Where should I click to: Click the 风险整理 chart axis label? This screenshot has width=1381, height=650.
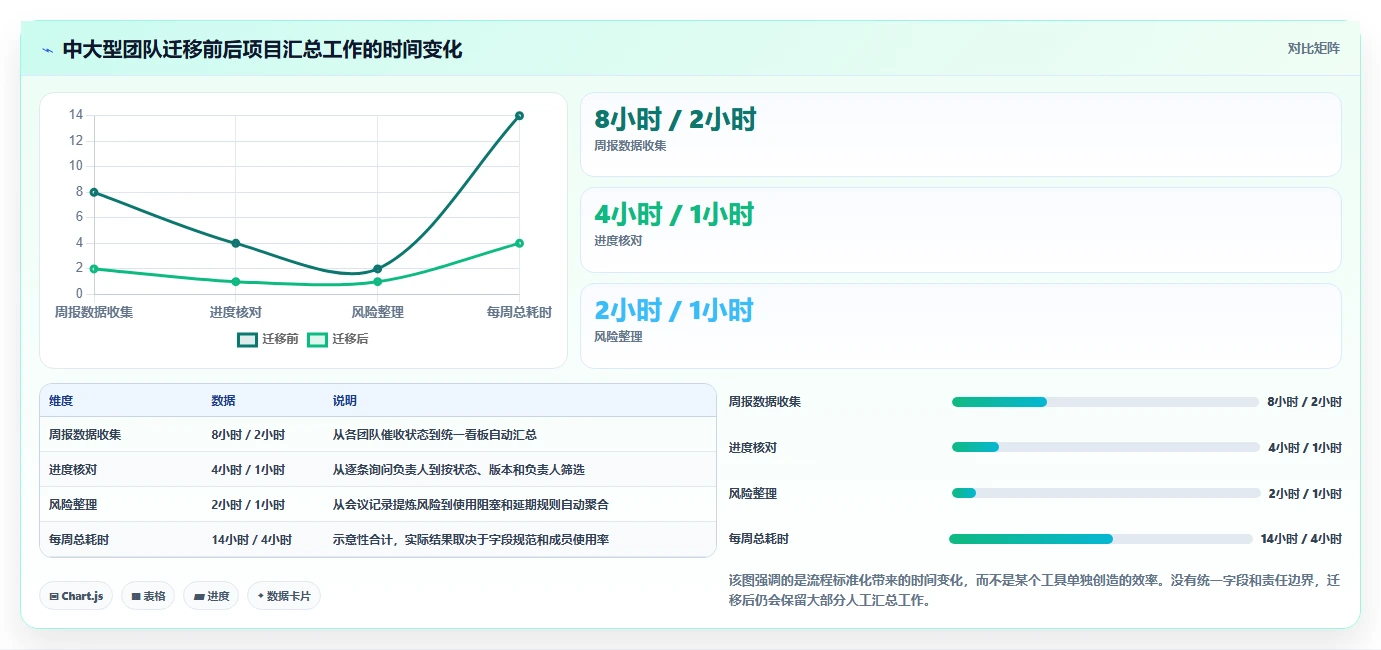tap(378, 312)
